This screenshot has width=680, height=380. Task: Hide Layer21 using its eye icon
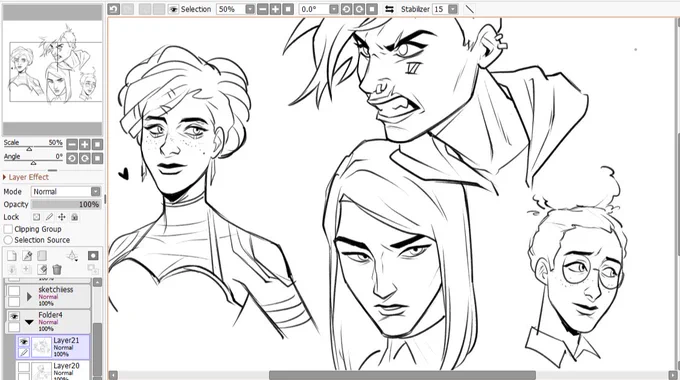[24, 342]
